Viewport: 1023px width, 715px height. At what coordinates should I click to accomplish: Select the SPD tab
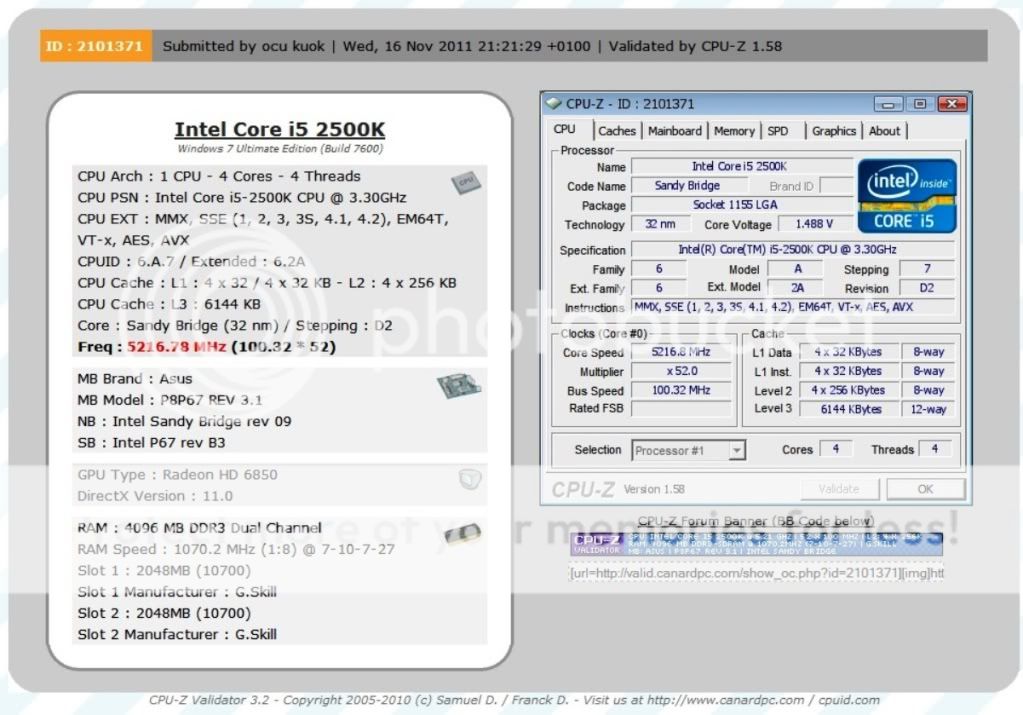tap(778, 131)
